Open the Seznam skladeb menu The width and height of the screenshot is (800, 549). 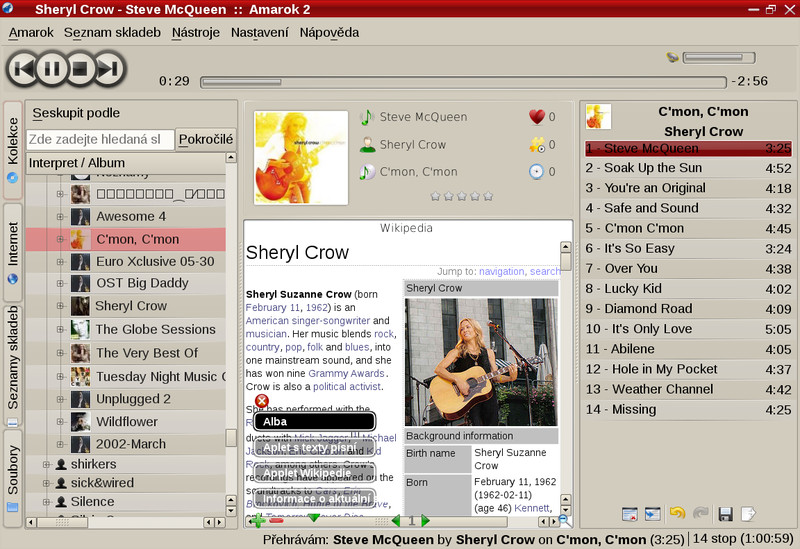click(112, 33)
